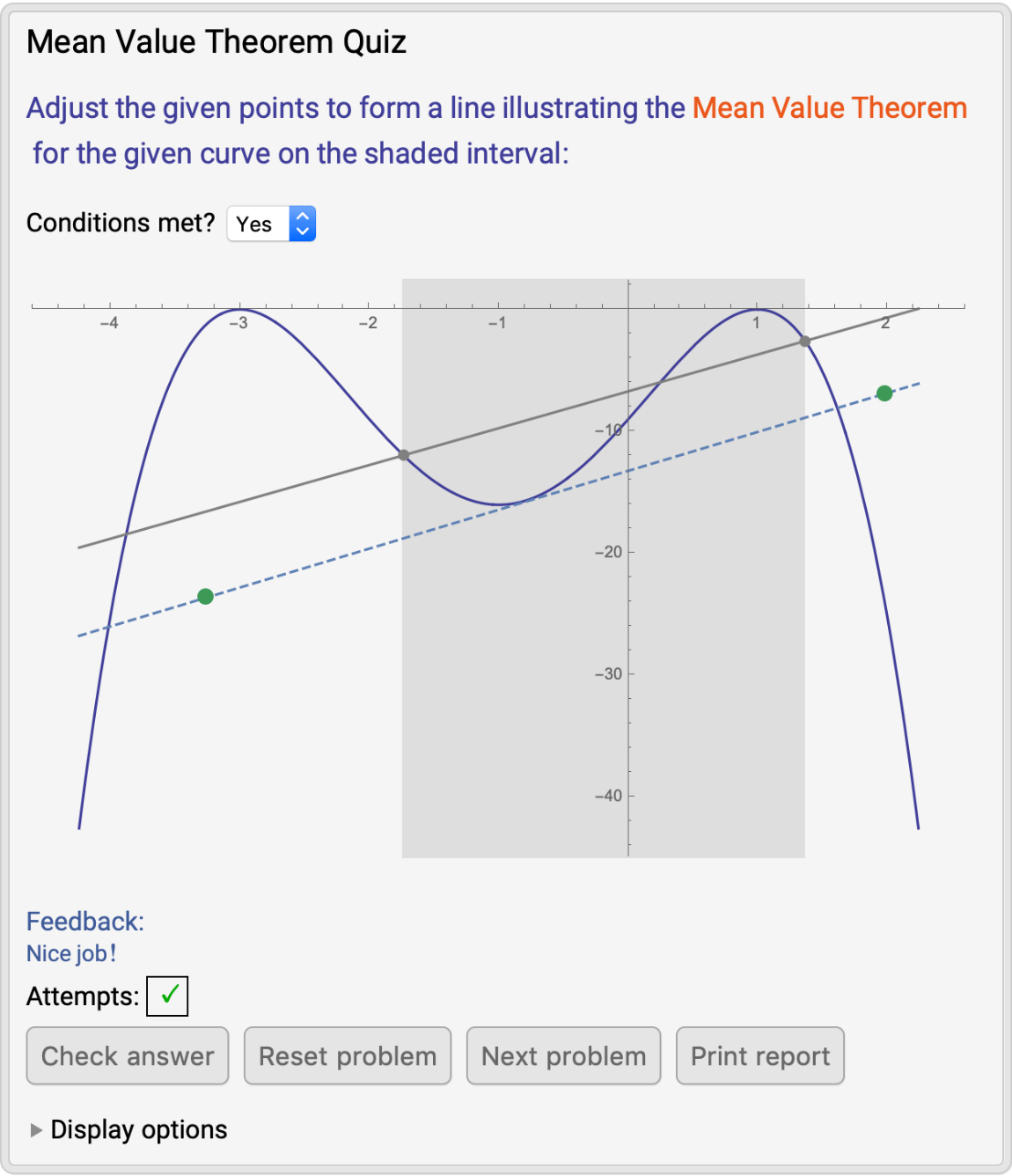
Task: Click the left gray secant endpoint
Action: [x=404, y=455]
